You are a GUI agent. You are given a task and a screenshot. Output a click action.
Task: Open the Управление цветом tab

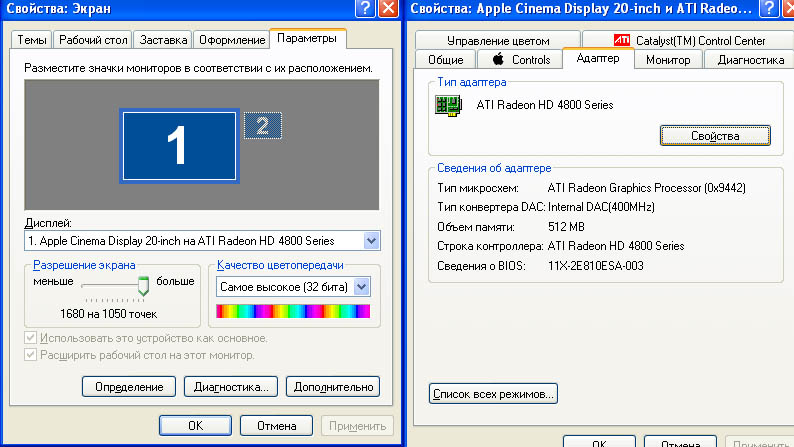pos(498,40)
